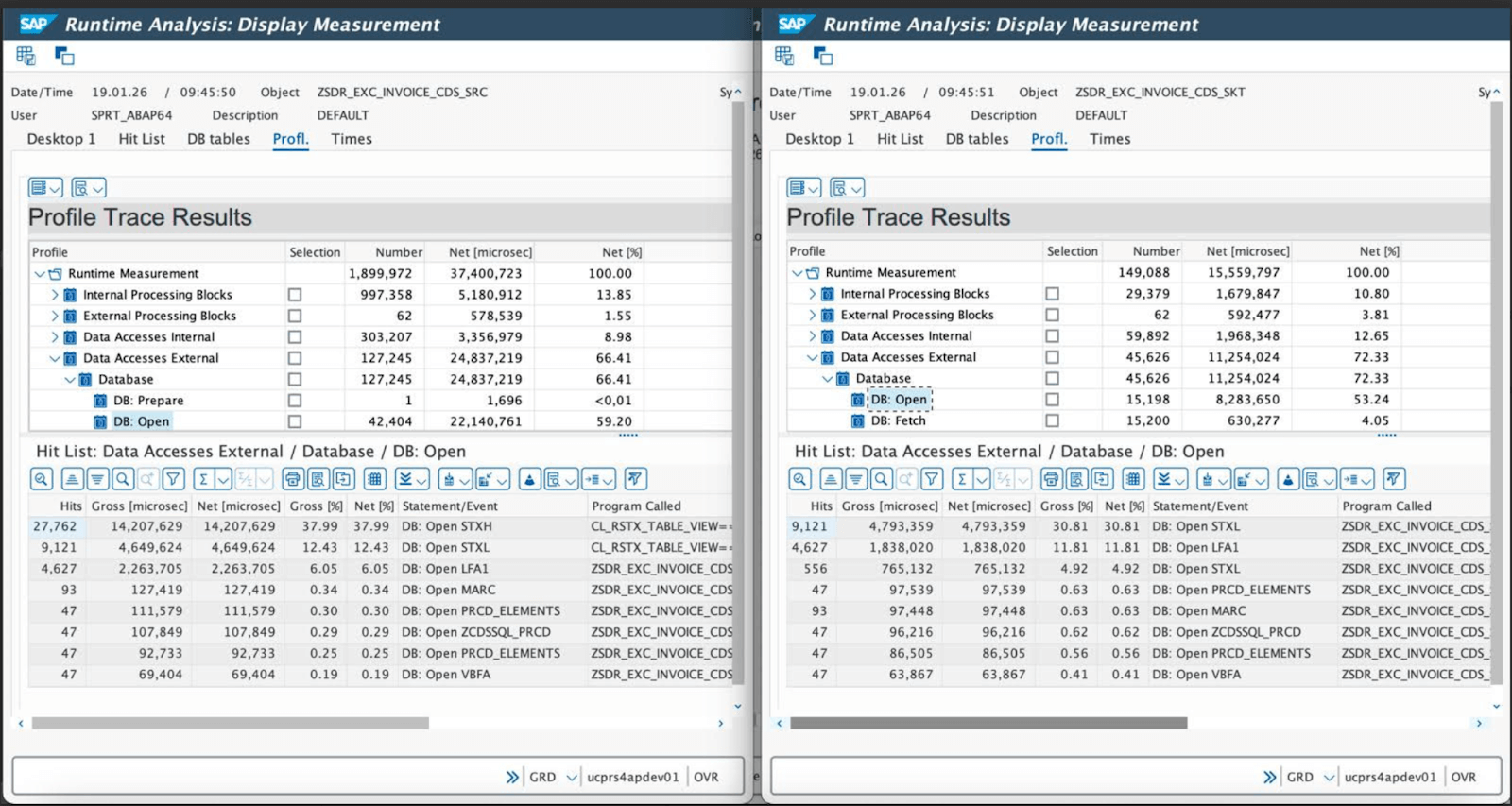1512x806 pixels.
Task: Tick Internal Processing Blocks checkbox in SKT window
Action: tap(1052, 294)
